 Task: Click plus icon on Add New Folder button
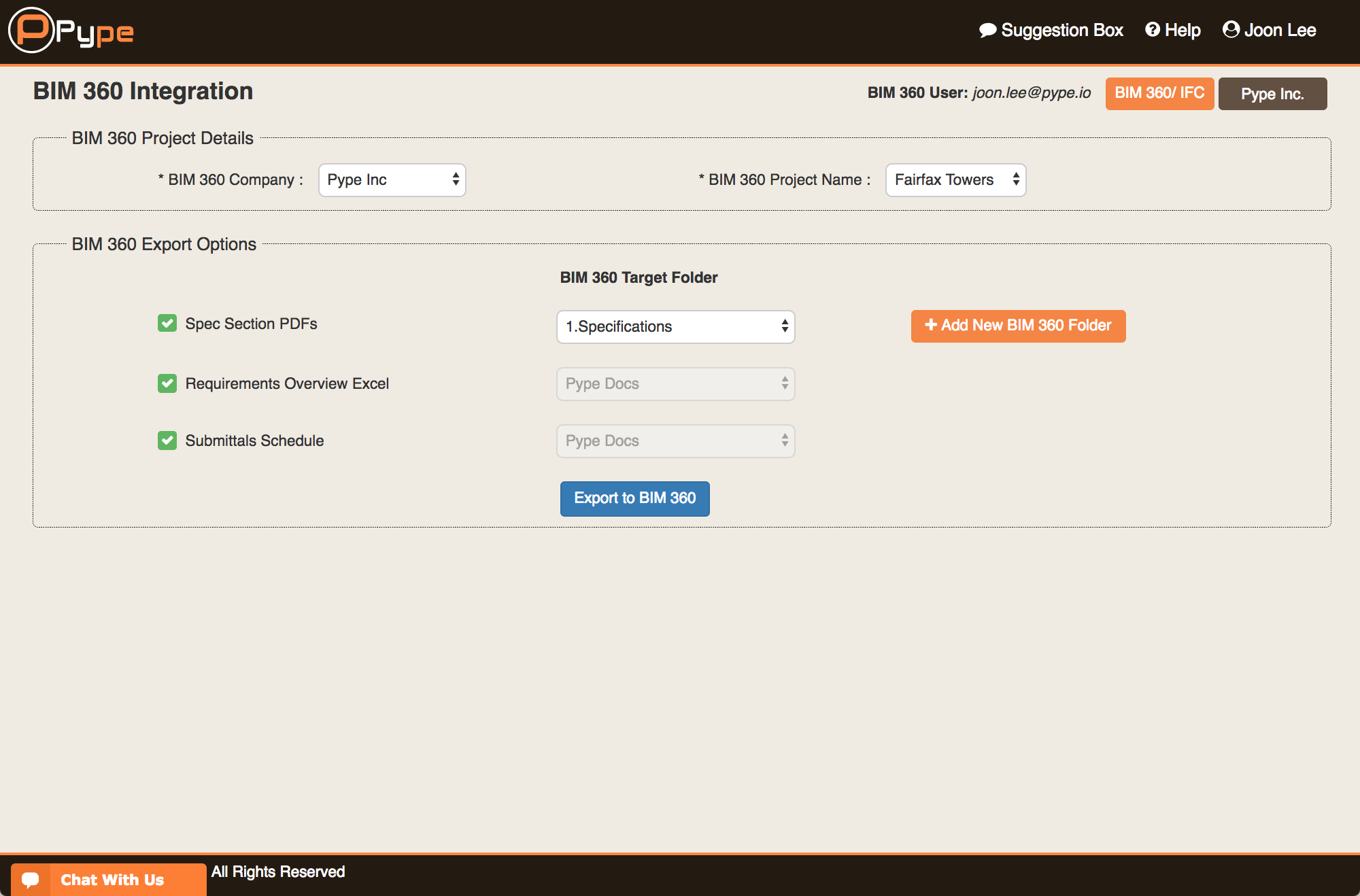[931, 325]
